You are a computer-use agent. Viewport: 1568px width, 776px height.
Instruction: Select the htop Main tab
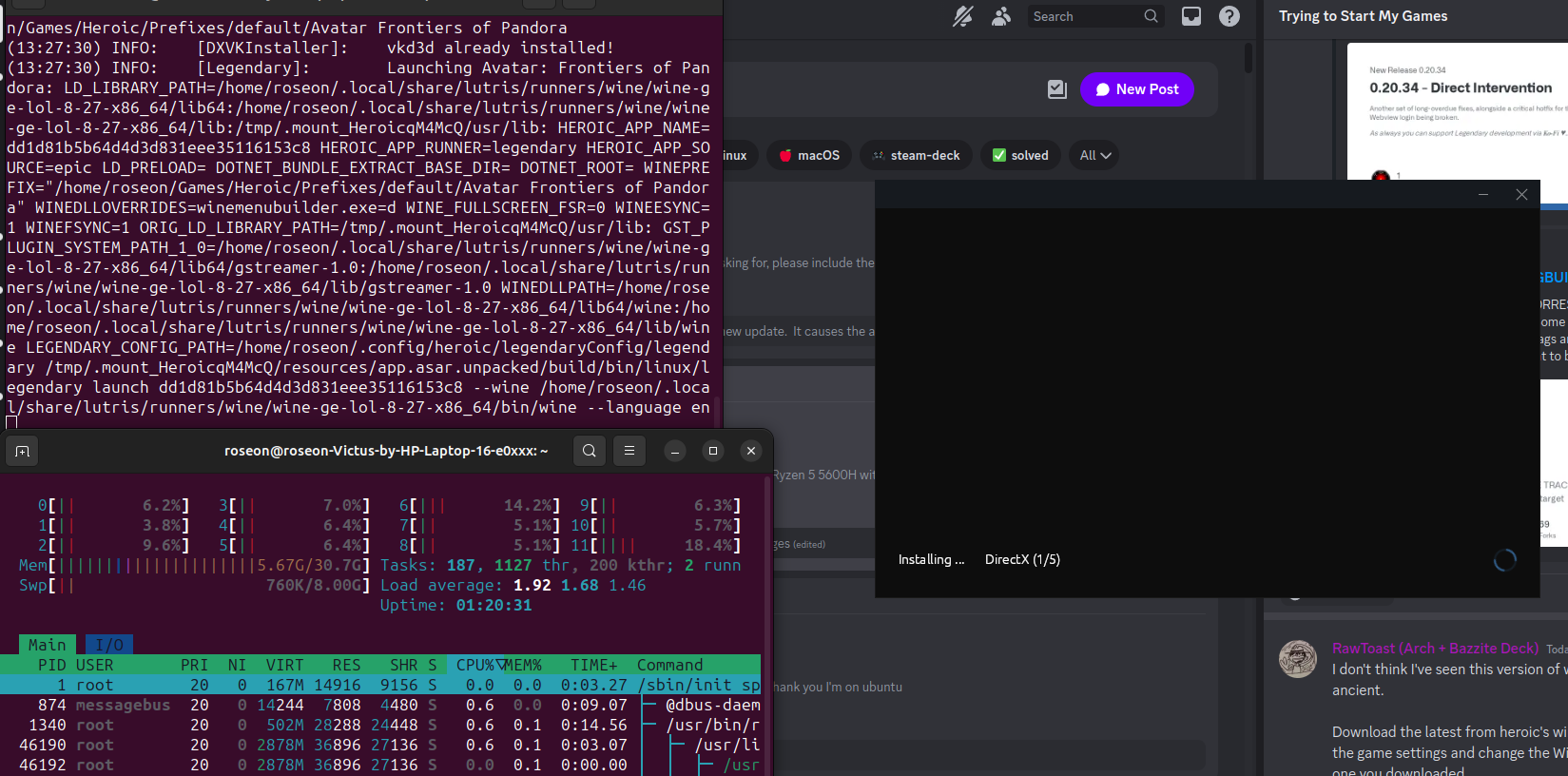pos(47,645)
